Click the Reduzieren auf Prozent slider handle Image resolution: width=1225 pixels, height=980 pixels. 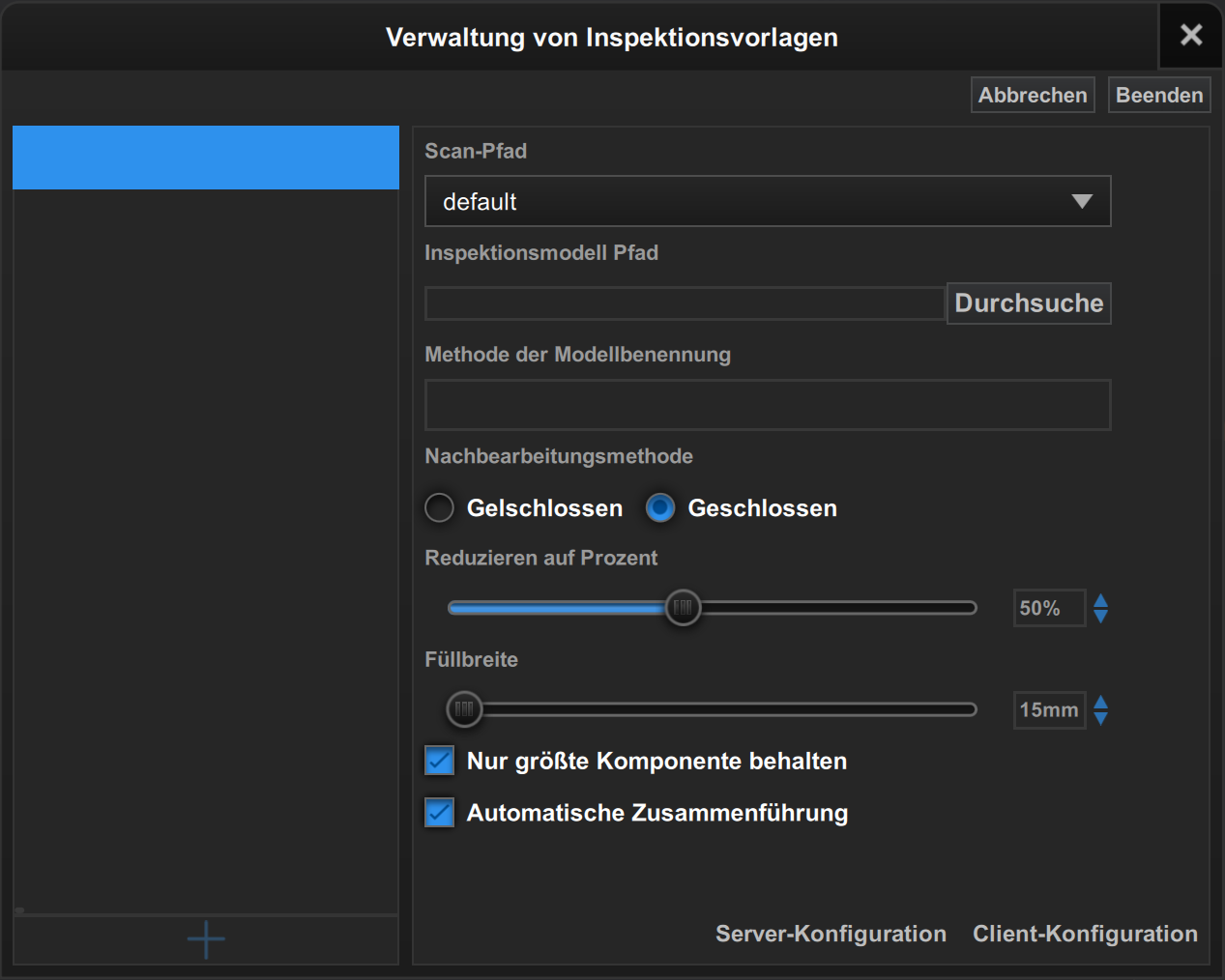tap(683, 608)
